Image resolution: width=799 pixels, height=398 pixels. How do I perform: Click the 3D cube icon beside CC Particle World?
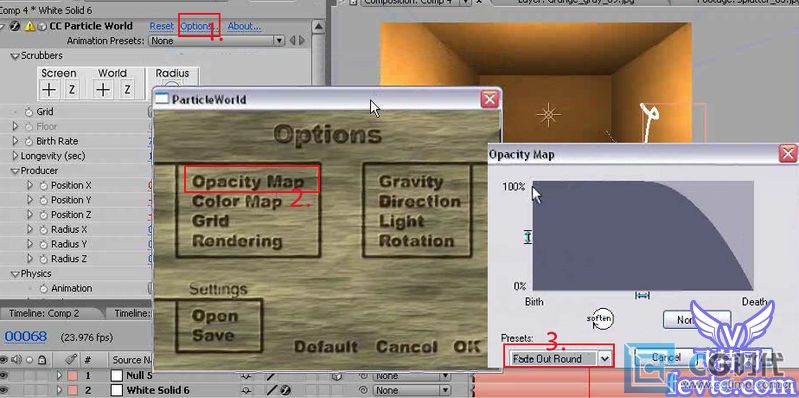pos(42,26)
